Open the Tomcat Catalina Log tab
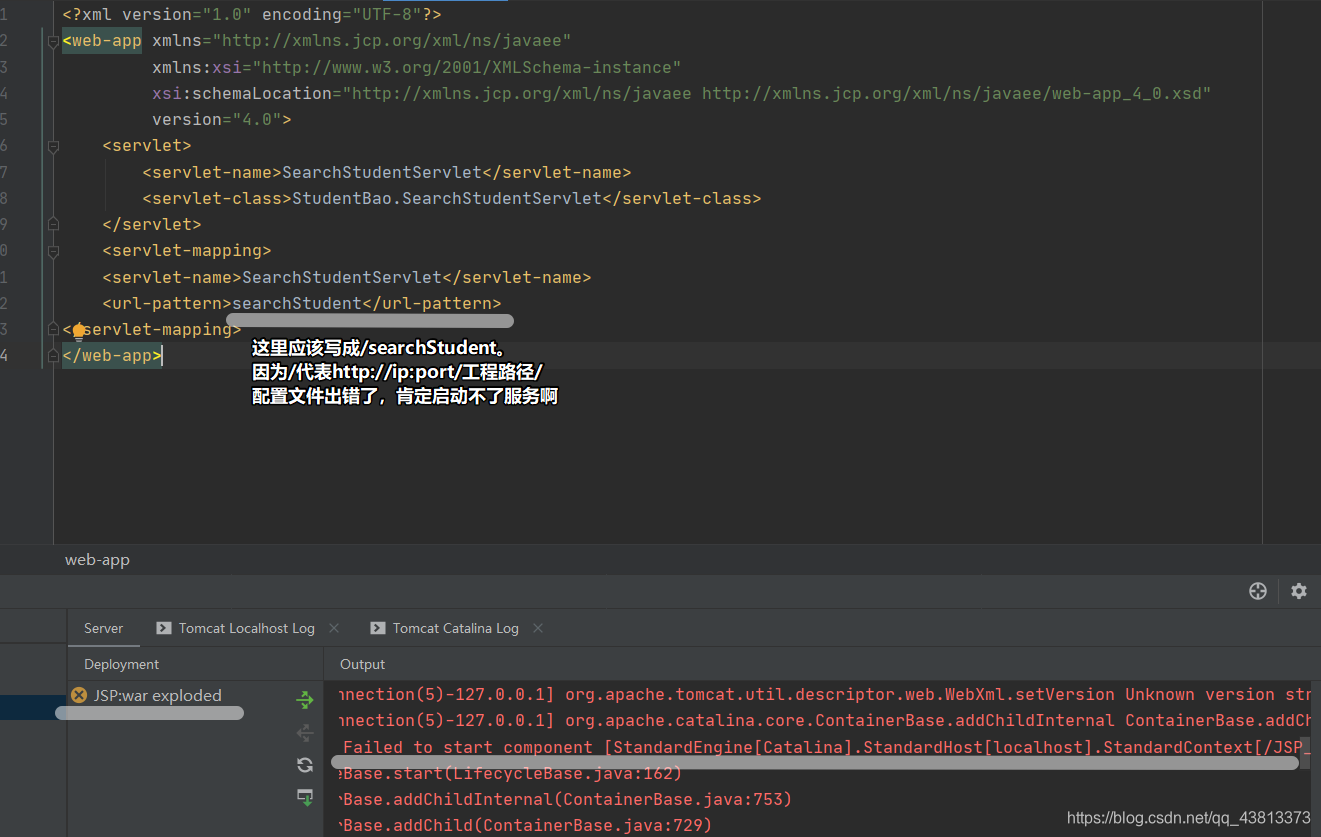Image resolution: width=1321 pixels, height=837 pixels. [456, 628]
